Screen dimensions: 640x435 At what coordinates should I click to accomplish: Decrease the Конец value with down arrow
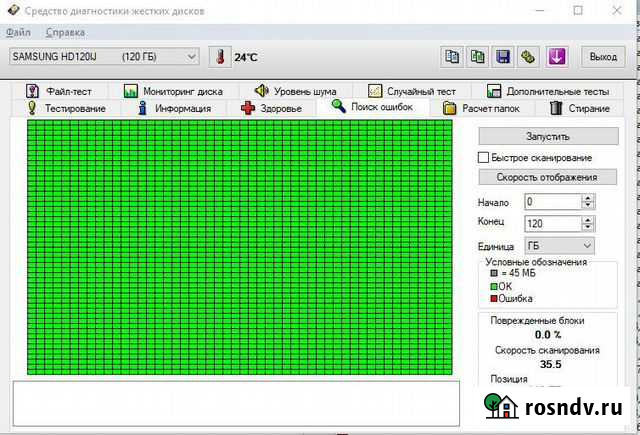coord(588,227)
